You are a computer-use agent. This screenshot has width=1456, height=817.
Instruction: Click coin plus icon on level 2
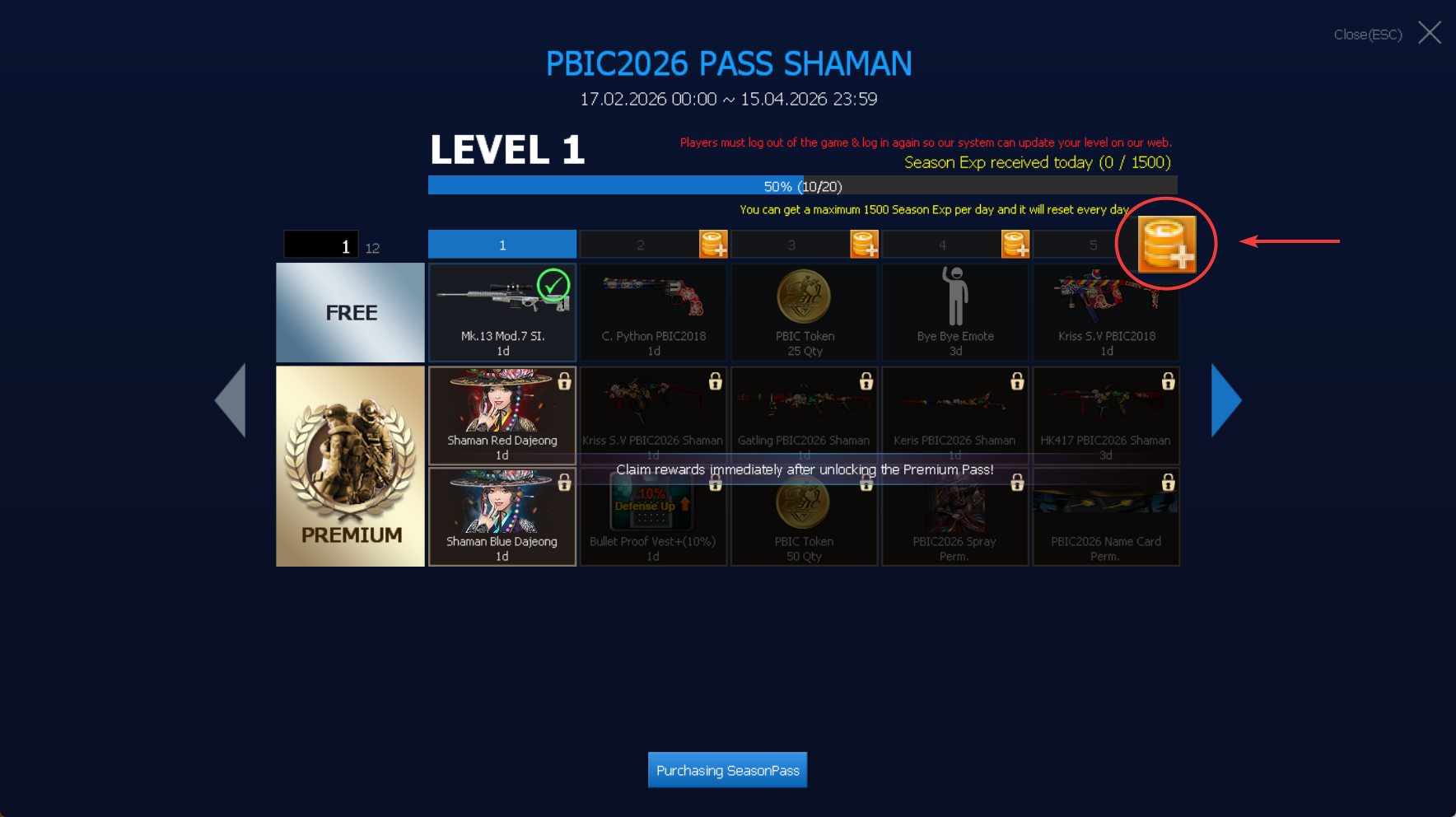tap(713, 245)
